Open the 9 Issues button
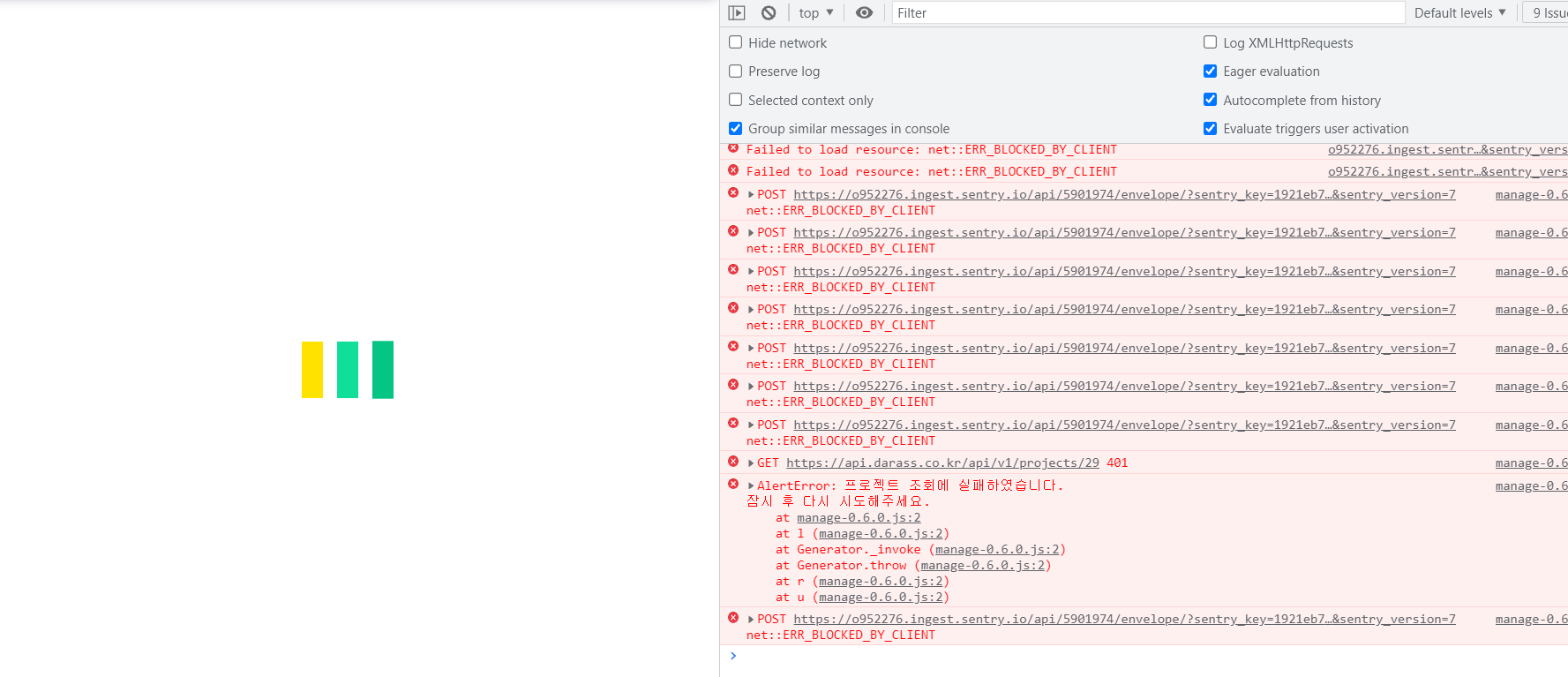 (x=1548, y=12)
